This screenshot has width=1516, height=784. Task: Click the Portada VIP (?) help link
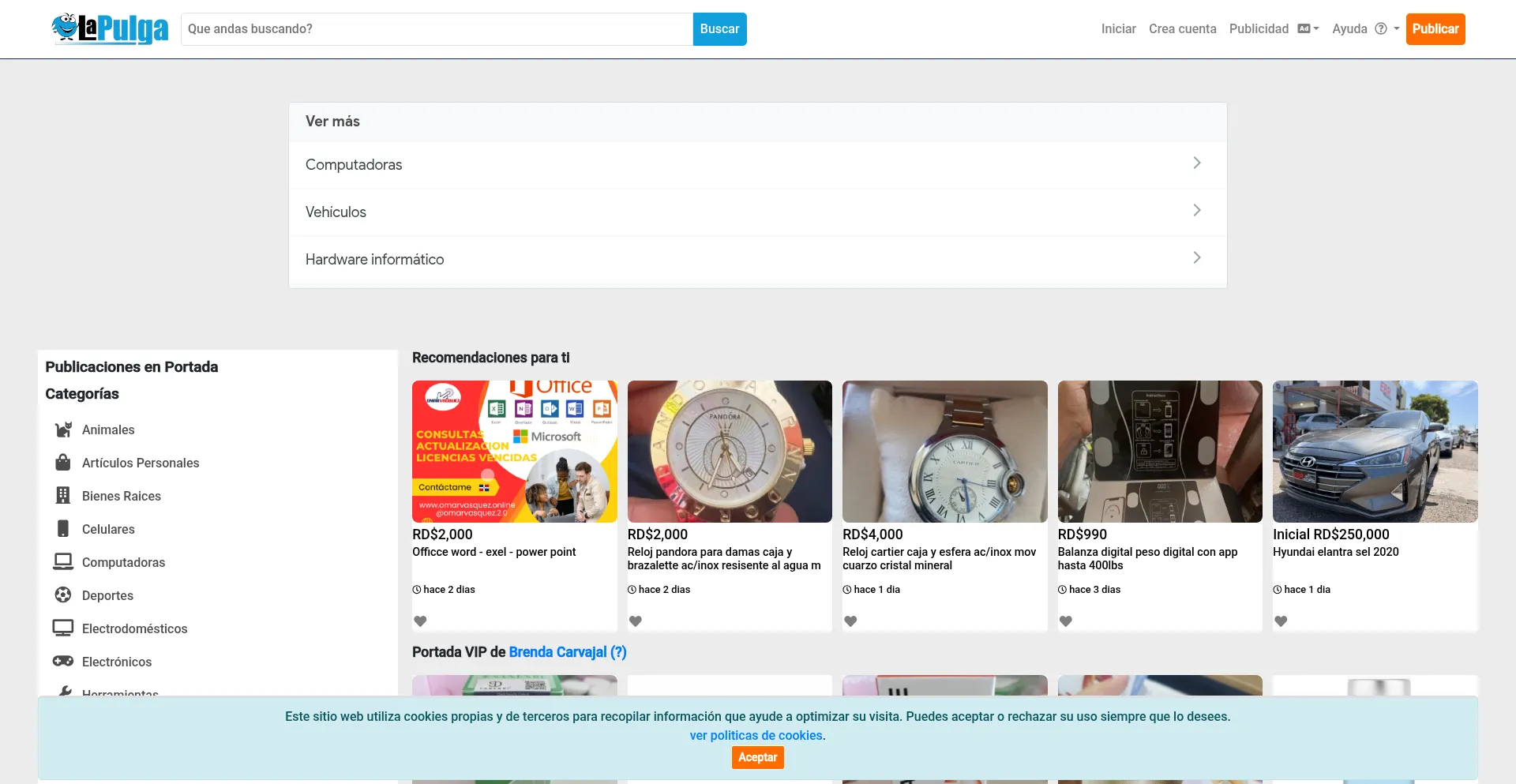618,652
